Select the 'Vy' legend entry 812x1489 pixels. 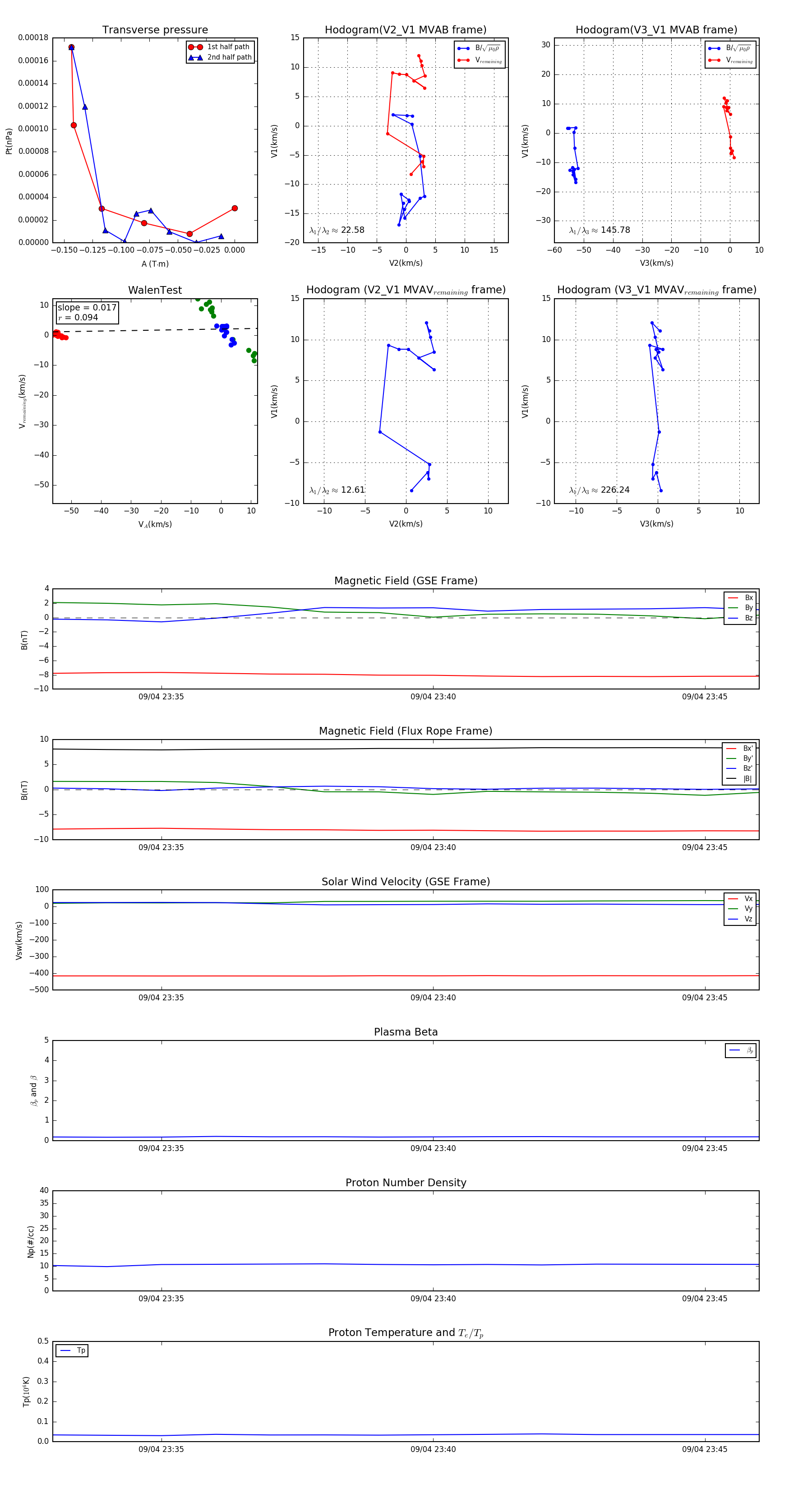point(740,909)
